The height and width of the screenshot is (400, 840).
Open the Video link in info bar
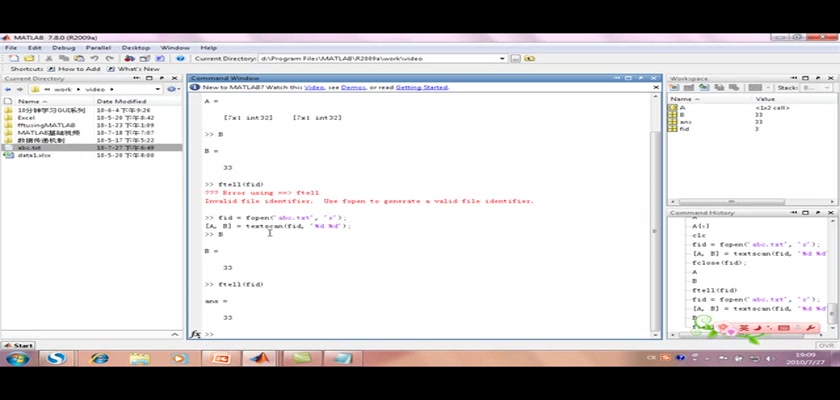314,87
